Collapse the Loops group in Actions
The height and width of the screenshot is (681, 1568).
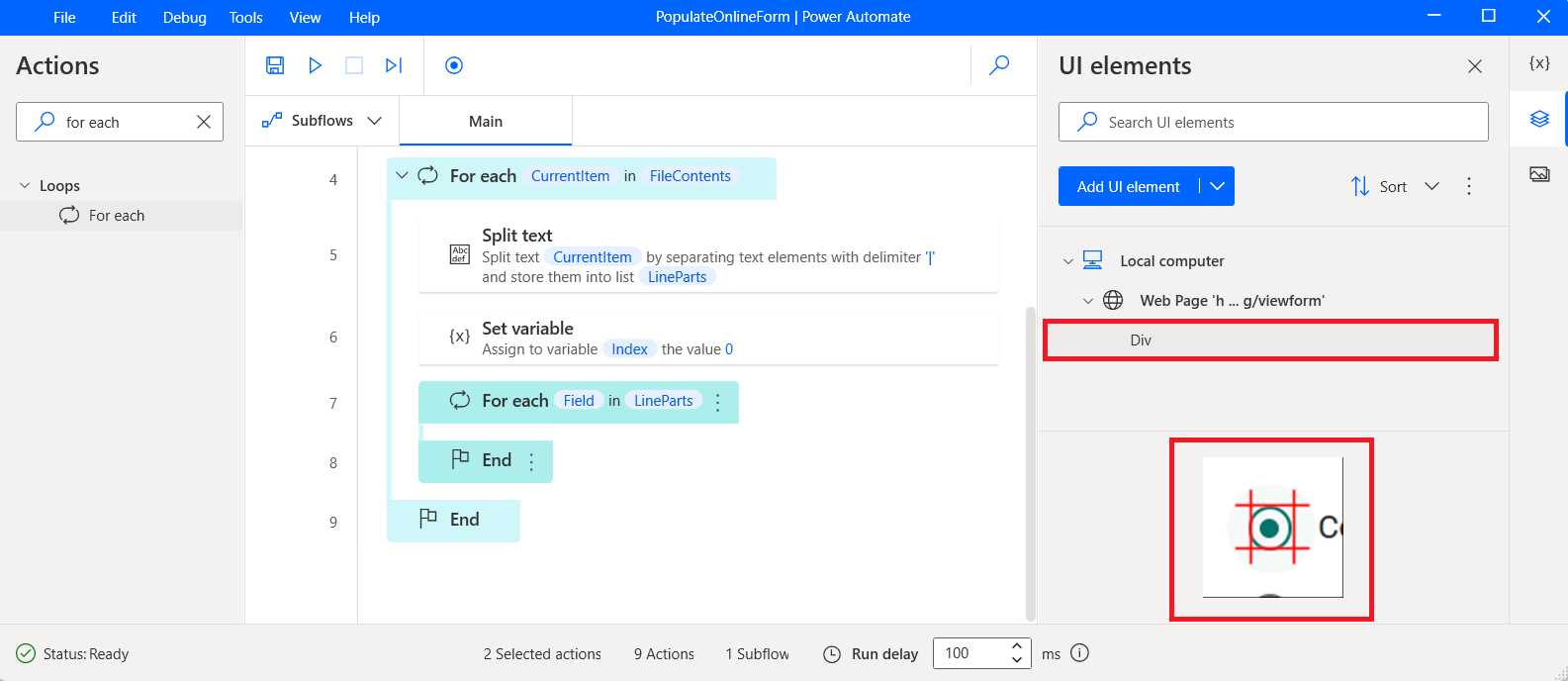coord(25,185)
